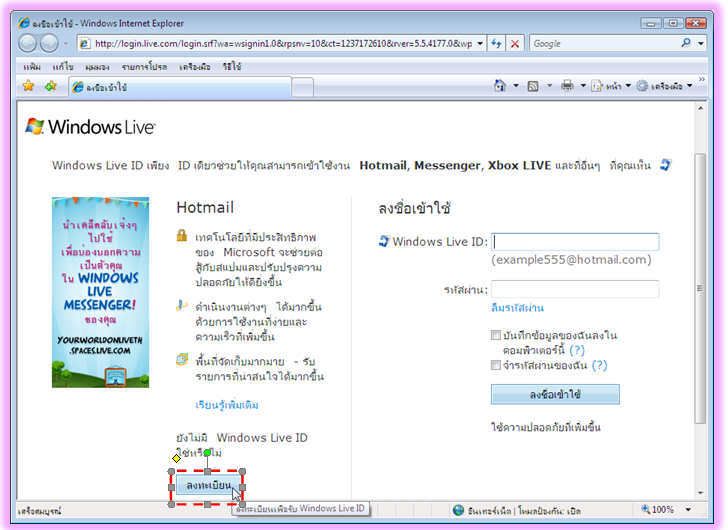Image resolution: width=728 pixels, height=530 pixels.
Task: Click the page icon in address bar
Action: tap(84, 44)
